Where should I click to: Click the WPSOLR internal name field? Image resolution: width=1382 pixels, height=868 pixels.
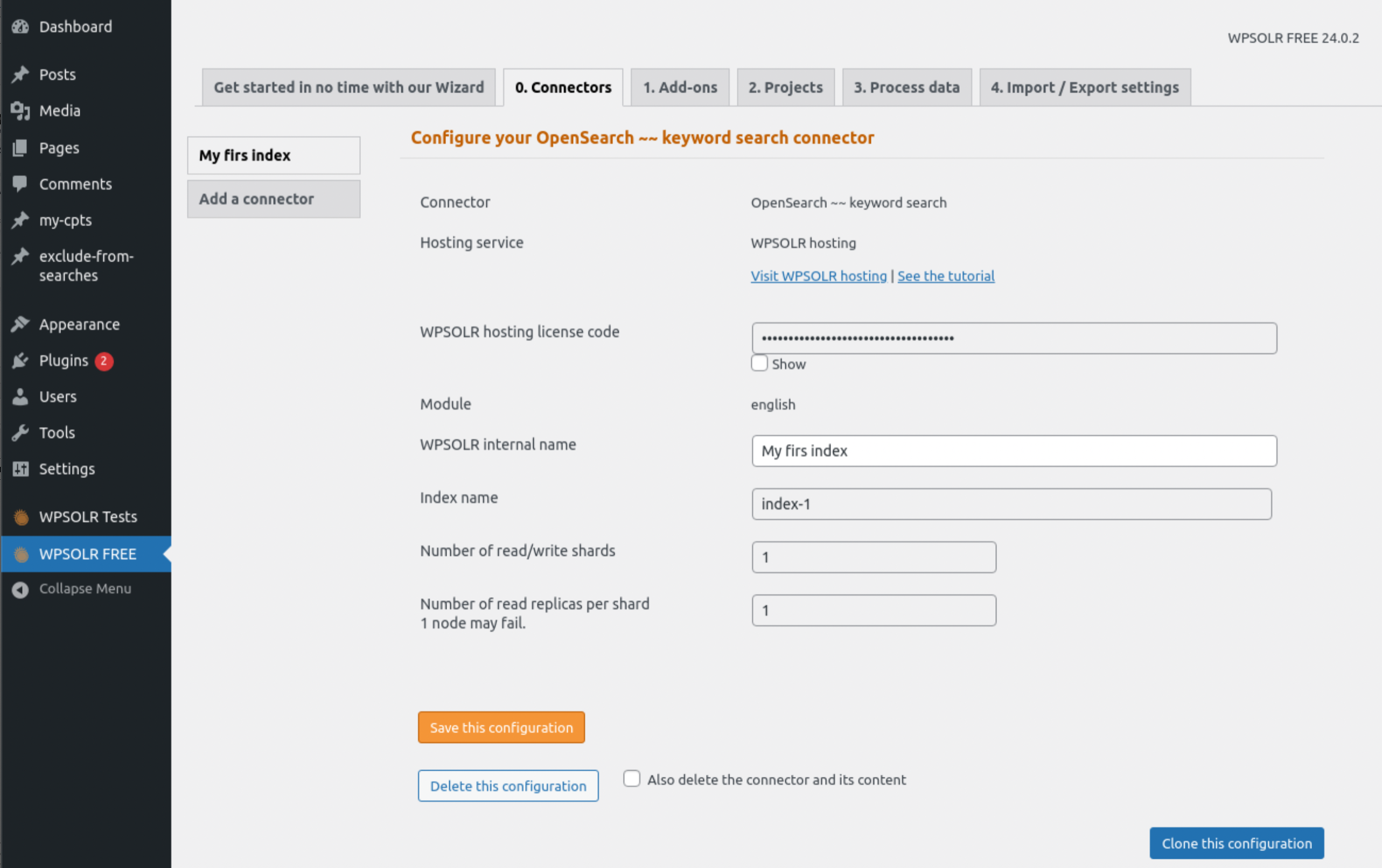click(x=1014, y=451)
